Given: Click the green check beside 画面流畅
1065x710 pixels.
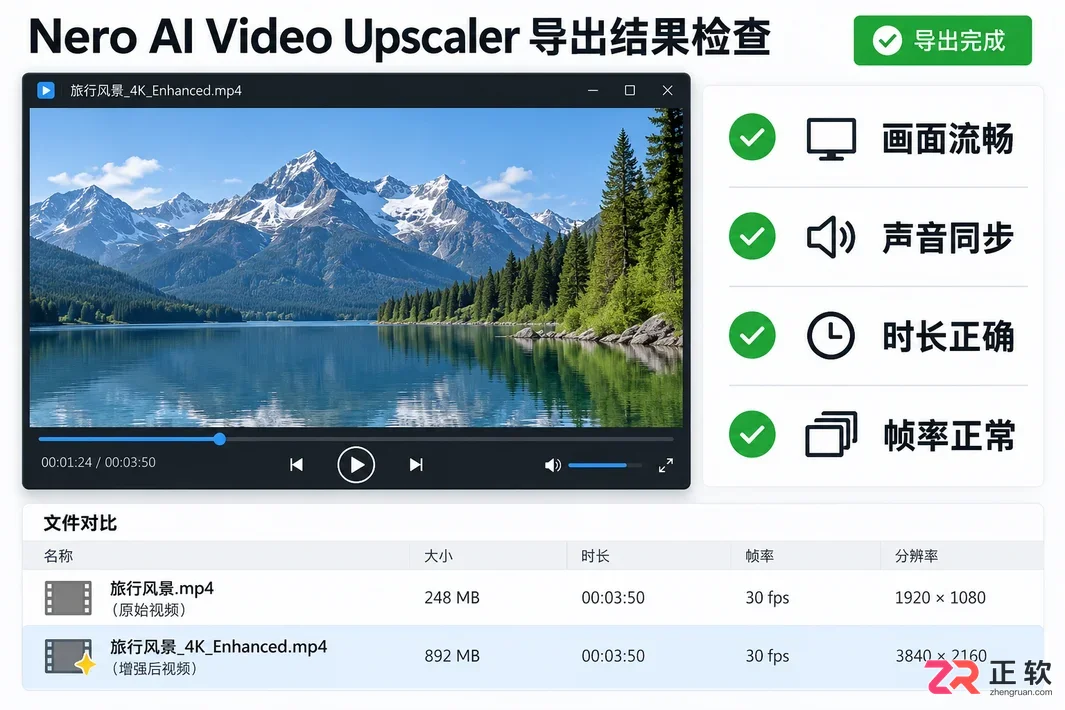Looking at the screenshot, I should 752,137.
